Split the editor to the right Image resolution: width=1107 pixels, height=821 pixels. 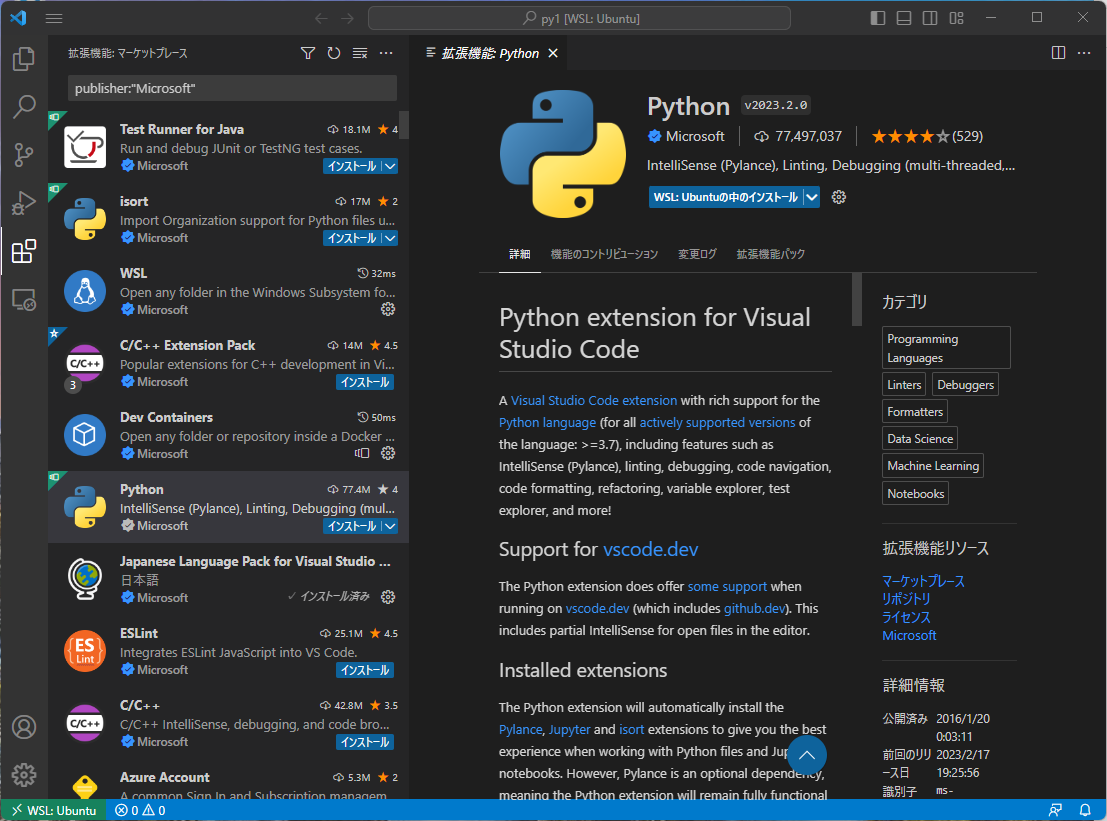[x=1058, y=52]
